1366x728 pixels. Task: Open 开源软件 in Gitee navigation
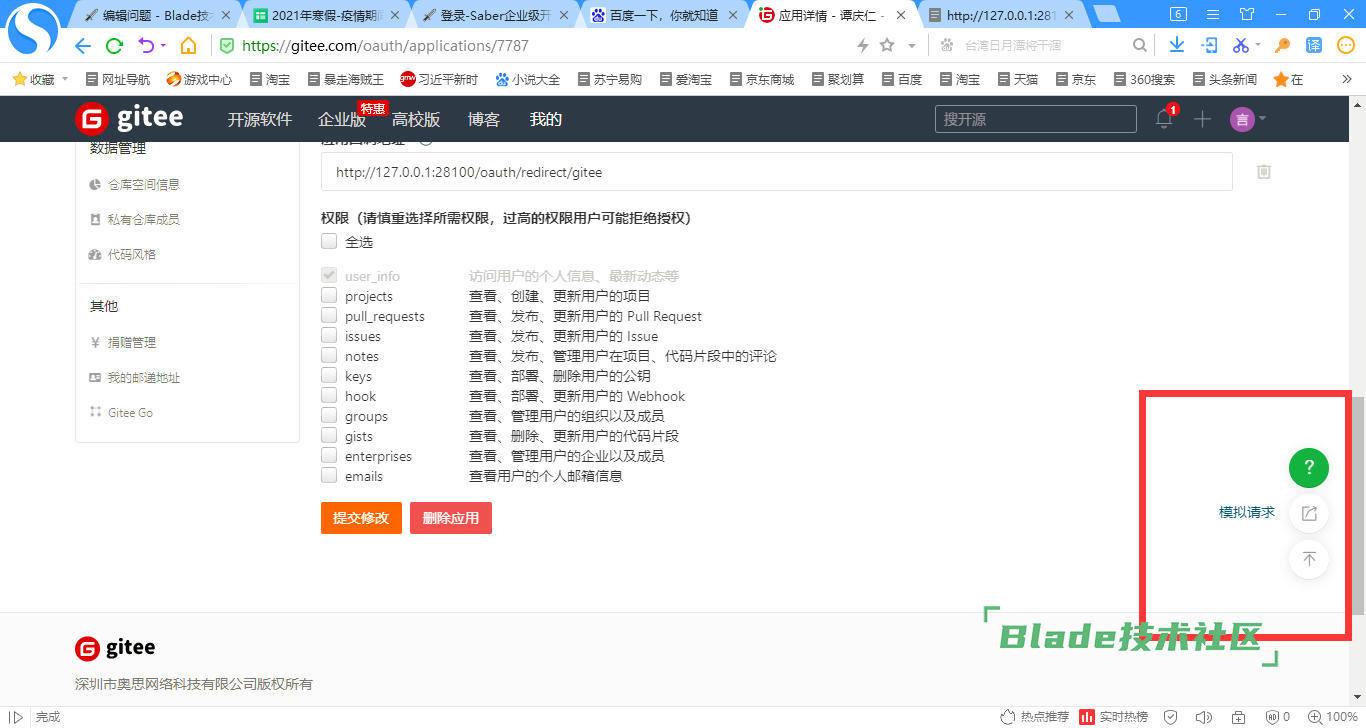(259, 119)
